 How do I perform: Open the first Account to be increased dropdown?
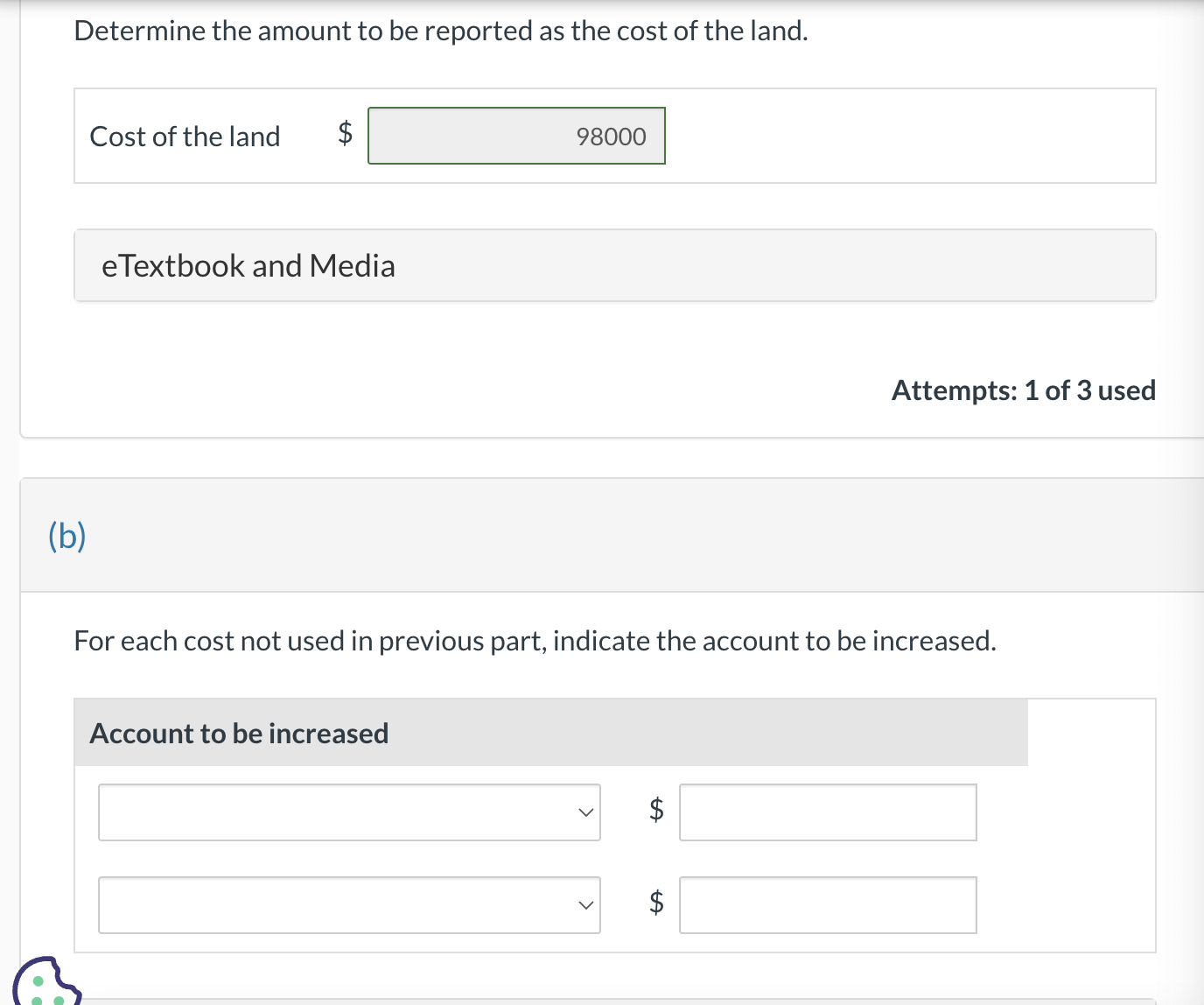pyautogui.click(x=348, y=812)
